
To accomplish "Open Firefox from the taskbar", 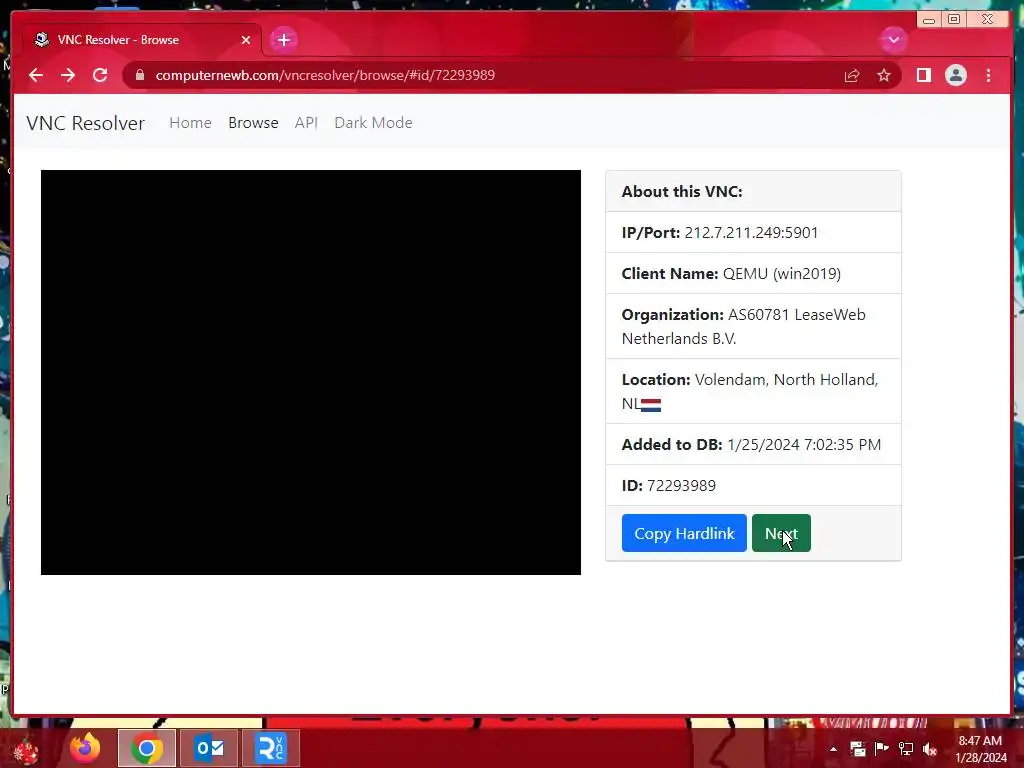I will (x=85, y=748).
